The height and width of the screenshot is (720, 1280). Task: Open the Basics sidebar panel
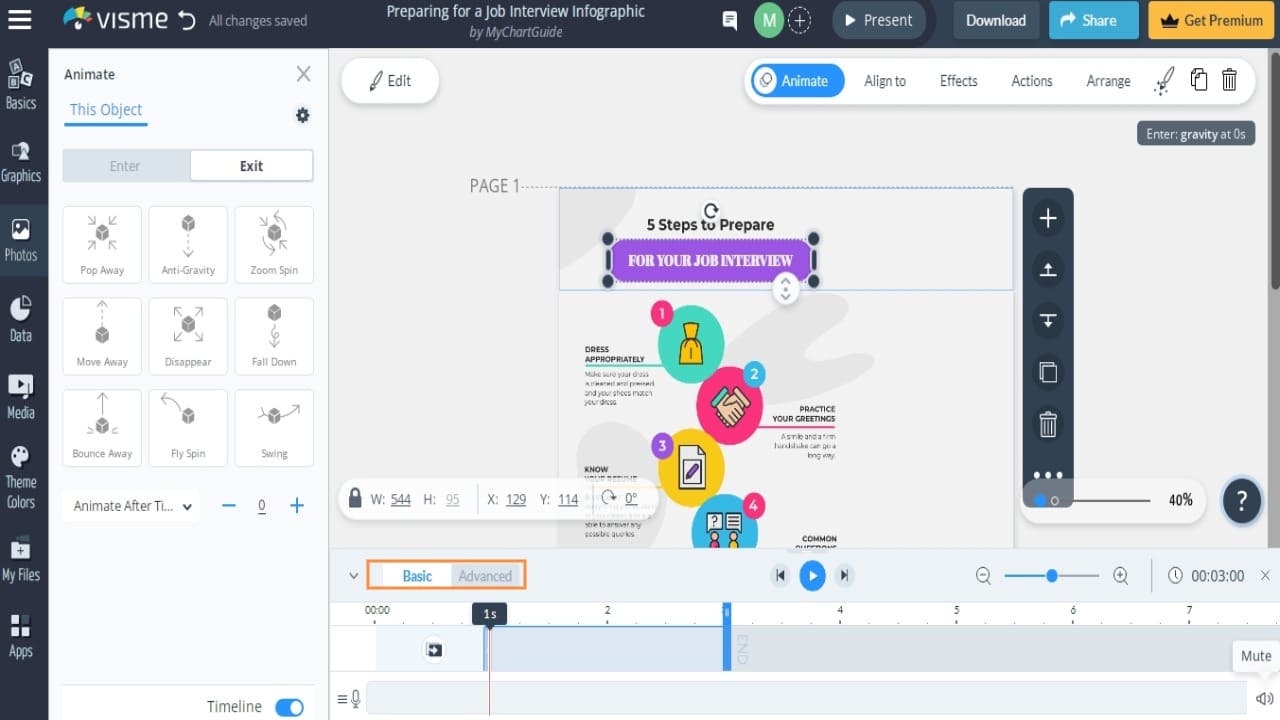point(21,84)
